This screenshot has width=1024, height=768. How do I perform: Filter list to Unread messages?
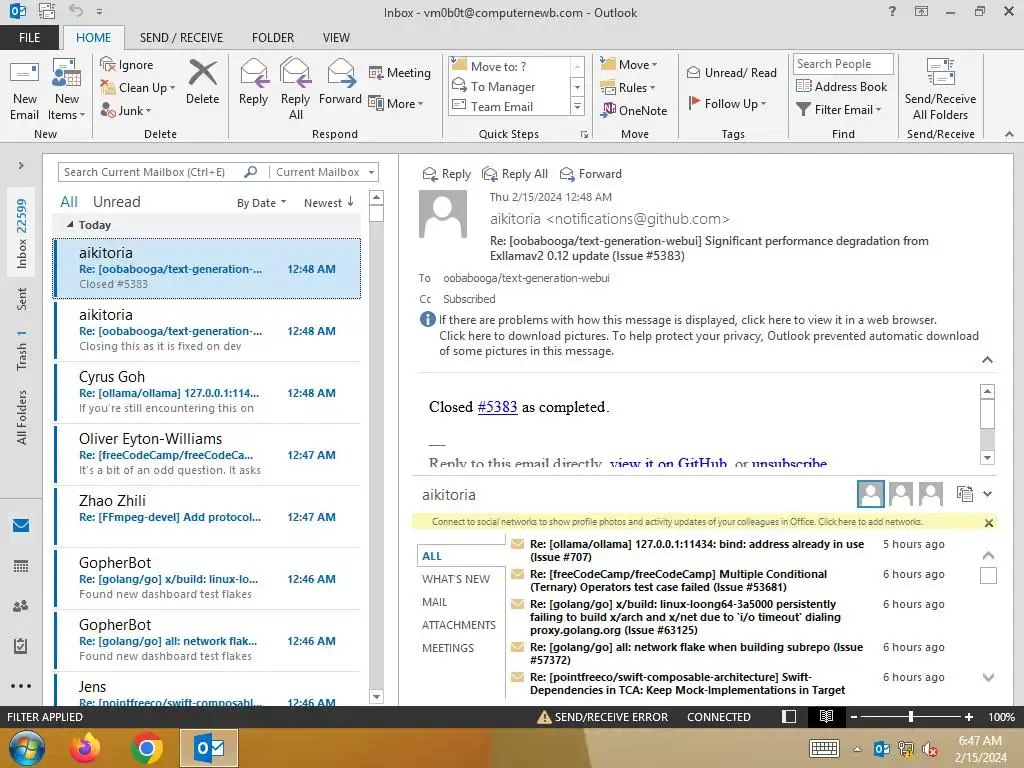tap(116, 202)
